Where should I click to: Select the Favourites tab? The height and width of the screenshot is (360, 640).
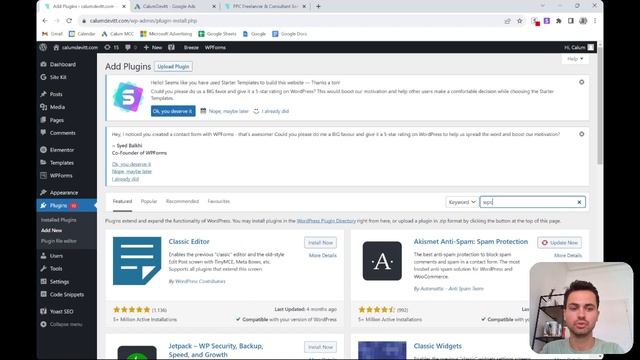[x=218, y=201]
